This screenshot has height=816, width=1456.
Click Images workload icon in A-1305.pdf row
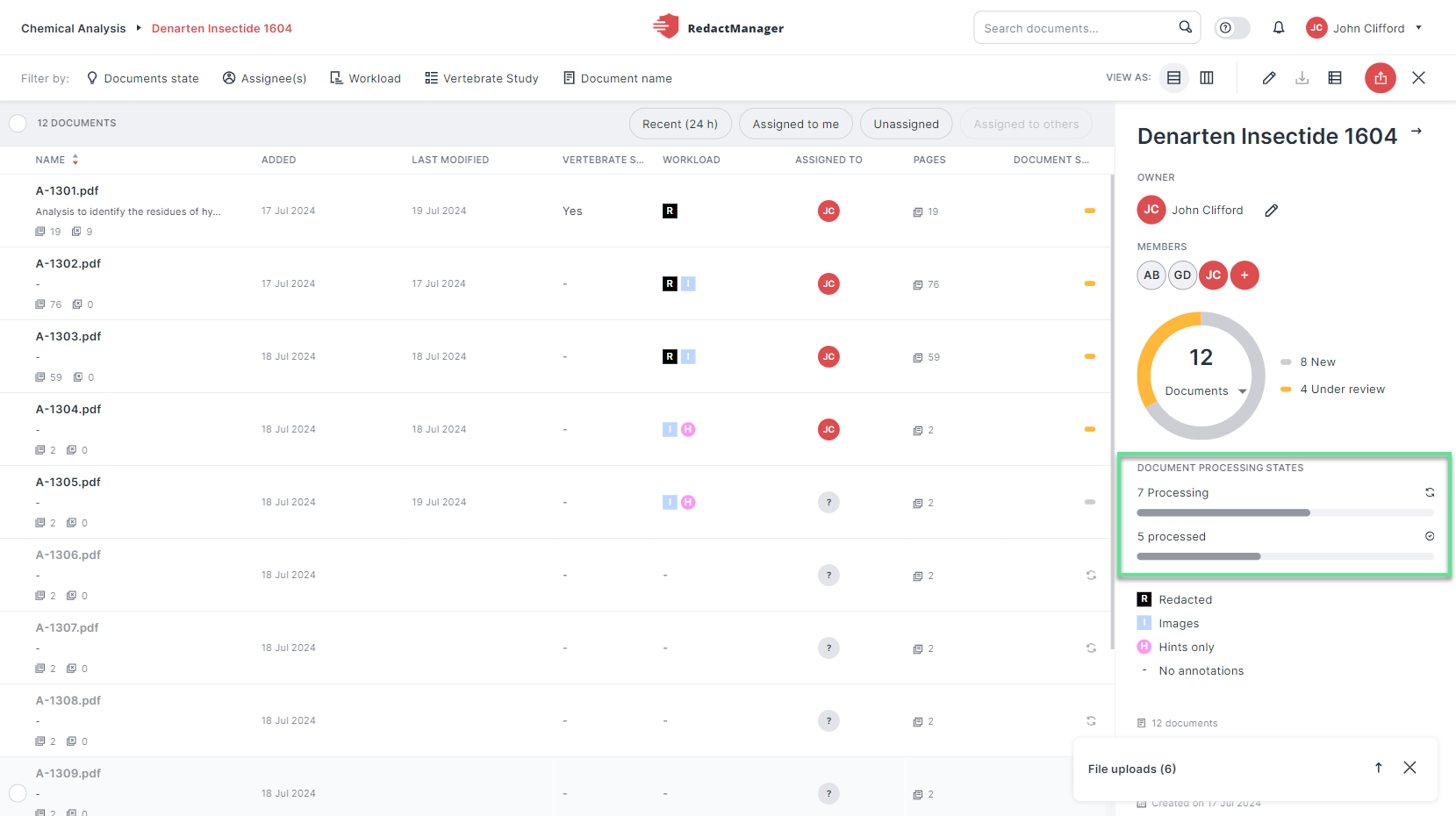pos(670,502)
